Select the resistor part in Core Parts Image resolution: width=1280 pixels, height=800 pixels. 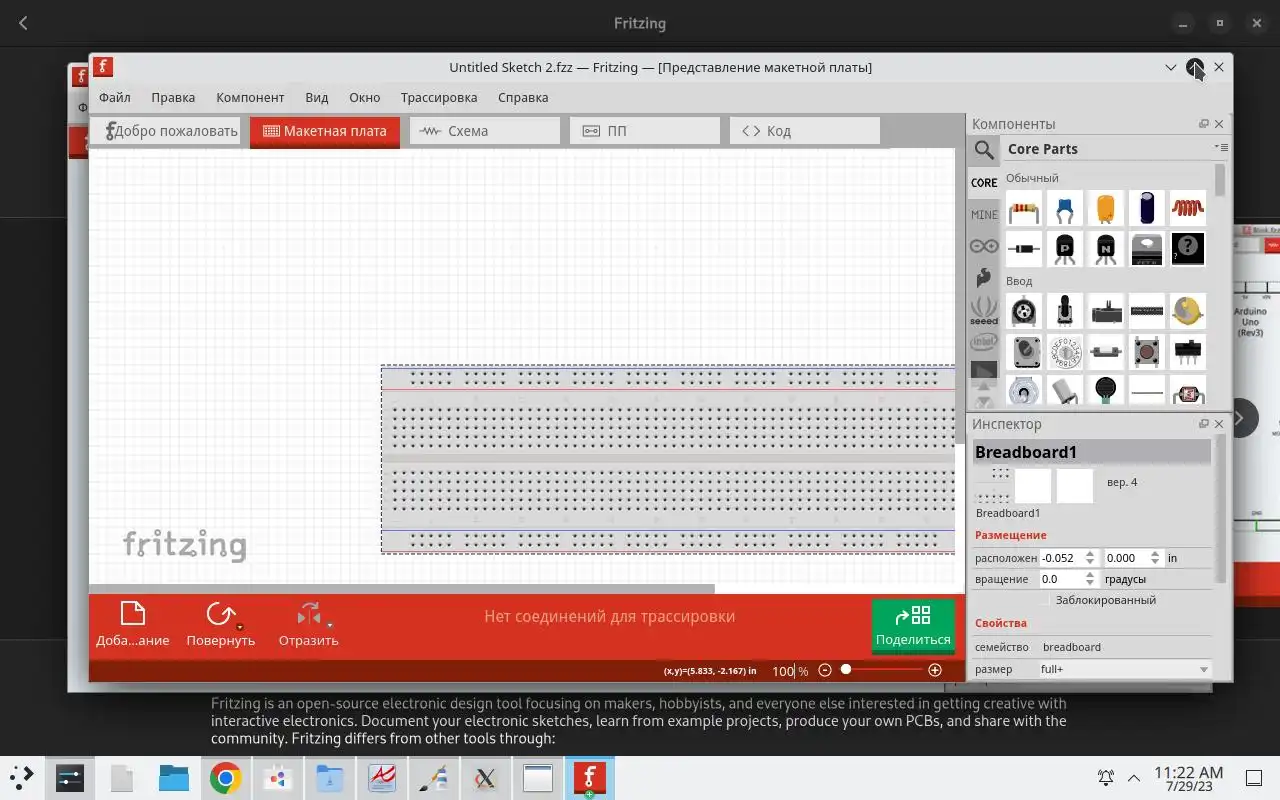[1023, 209]
